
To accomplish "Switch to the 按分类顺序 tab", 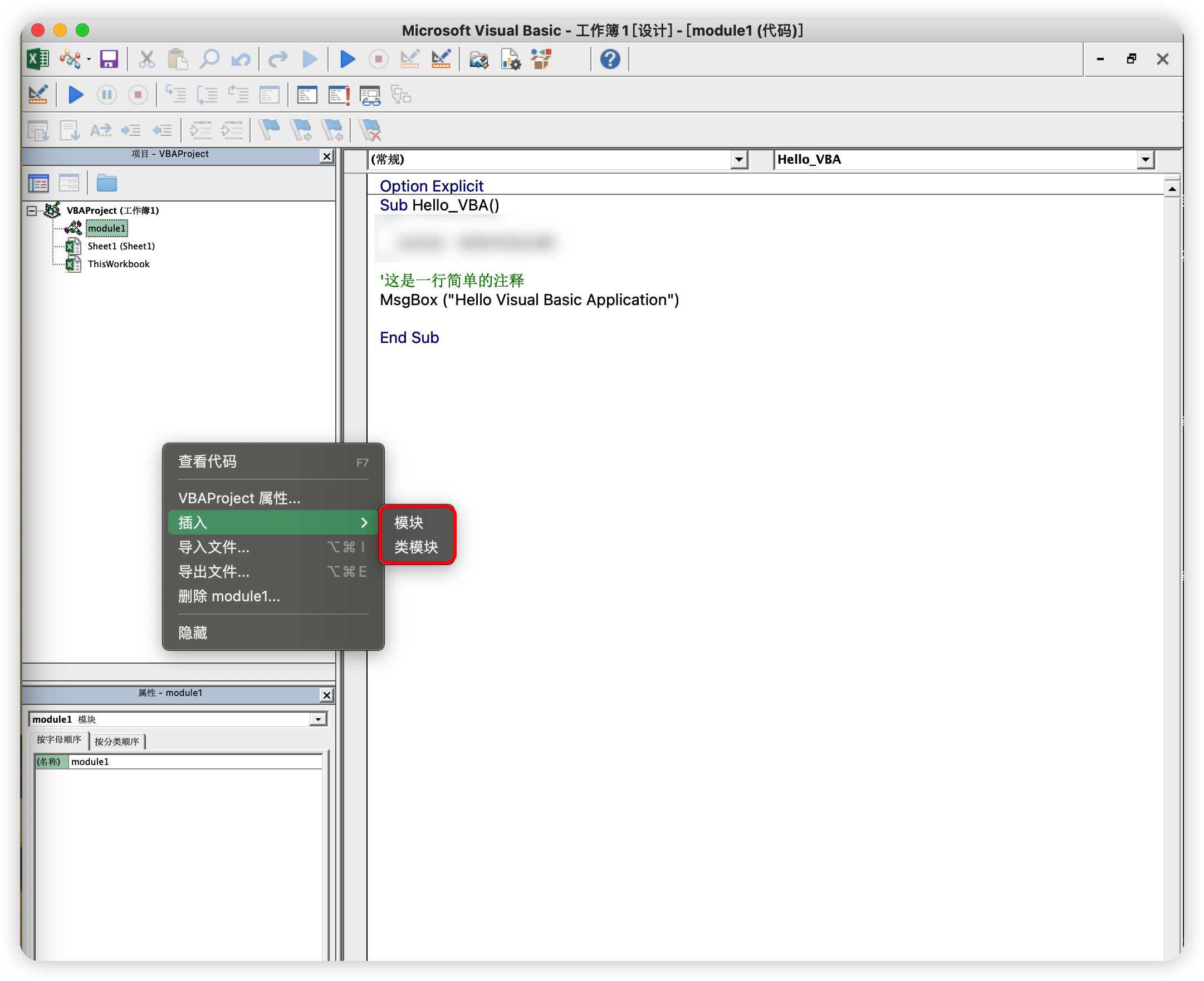I will [117, 742].
